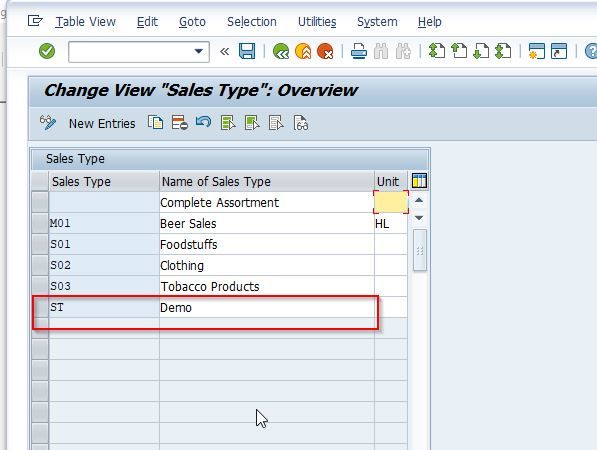This screenshot has width=597, height=450.
Task: Click the green checkmark Enter icon
Action: tap(47, 51)
